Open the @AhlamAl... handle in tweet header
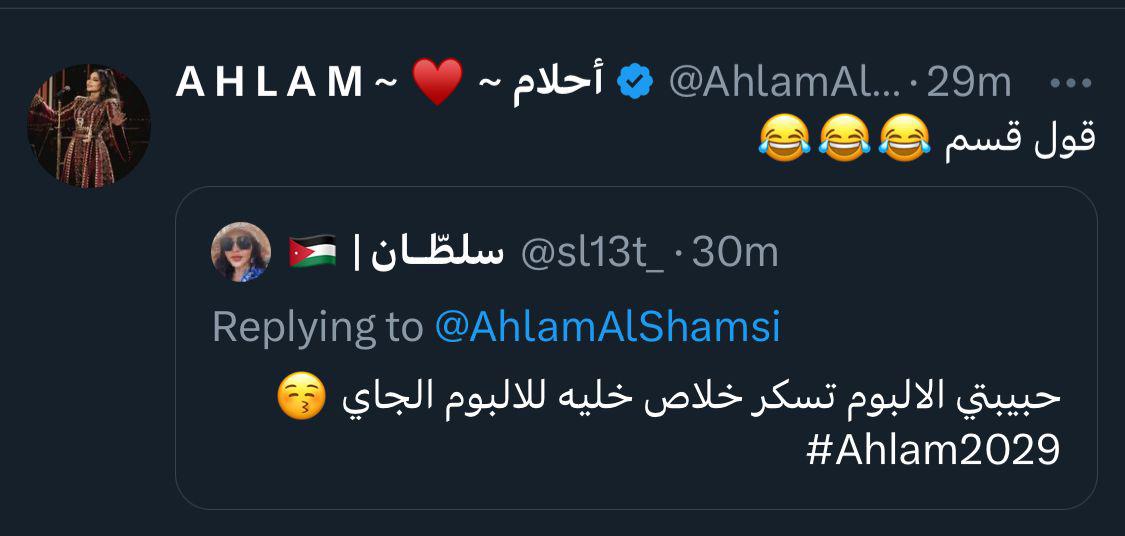1125x536 pixels. (x=783, y=82)
